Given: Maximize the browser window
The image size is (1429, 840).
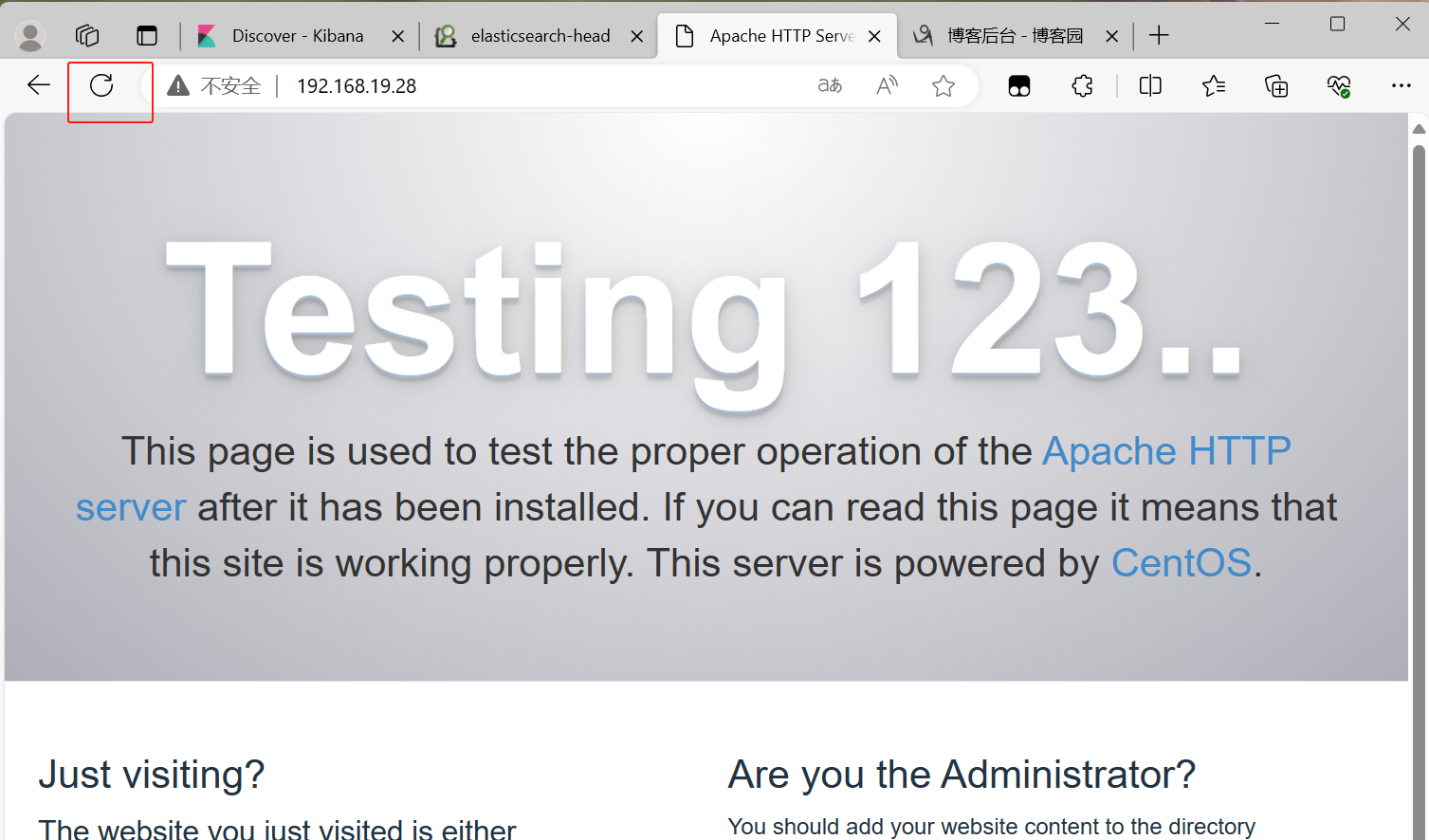Looking at the screenshot, I should pos(1337,24).
